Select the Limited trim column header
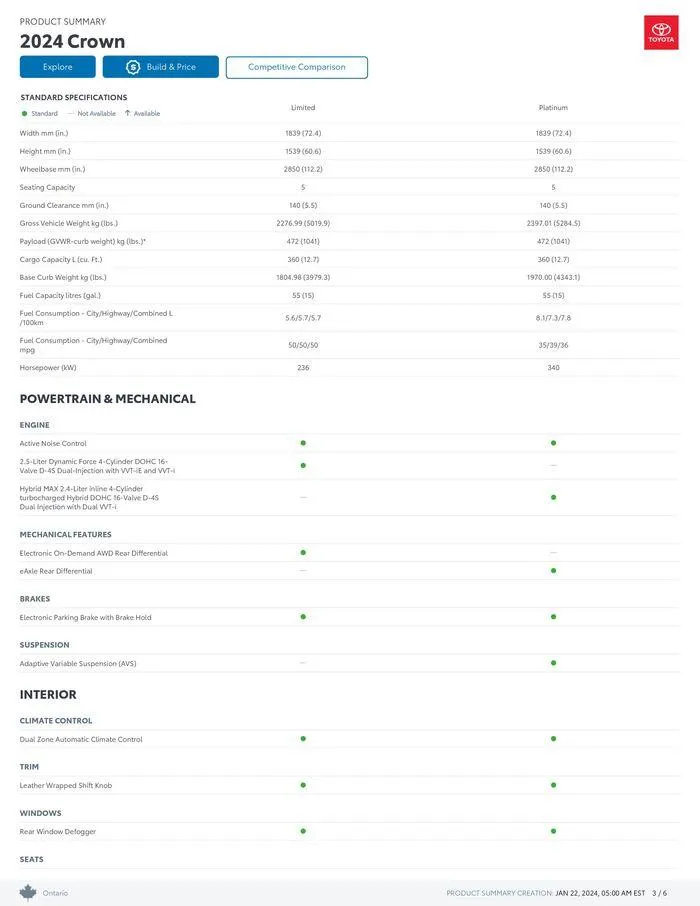The width and height of the screenshot is (700, 906). coord(303,108)
